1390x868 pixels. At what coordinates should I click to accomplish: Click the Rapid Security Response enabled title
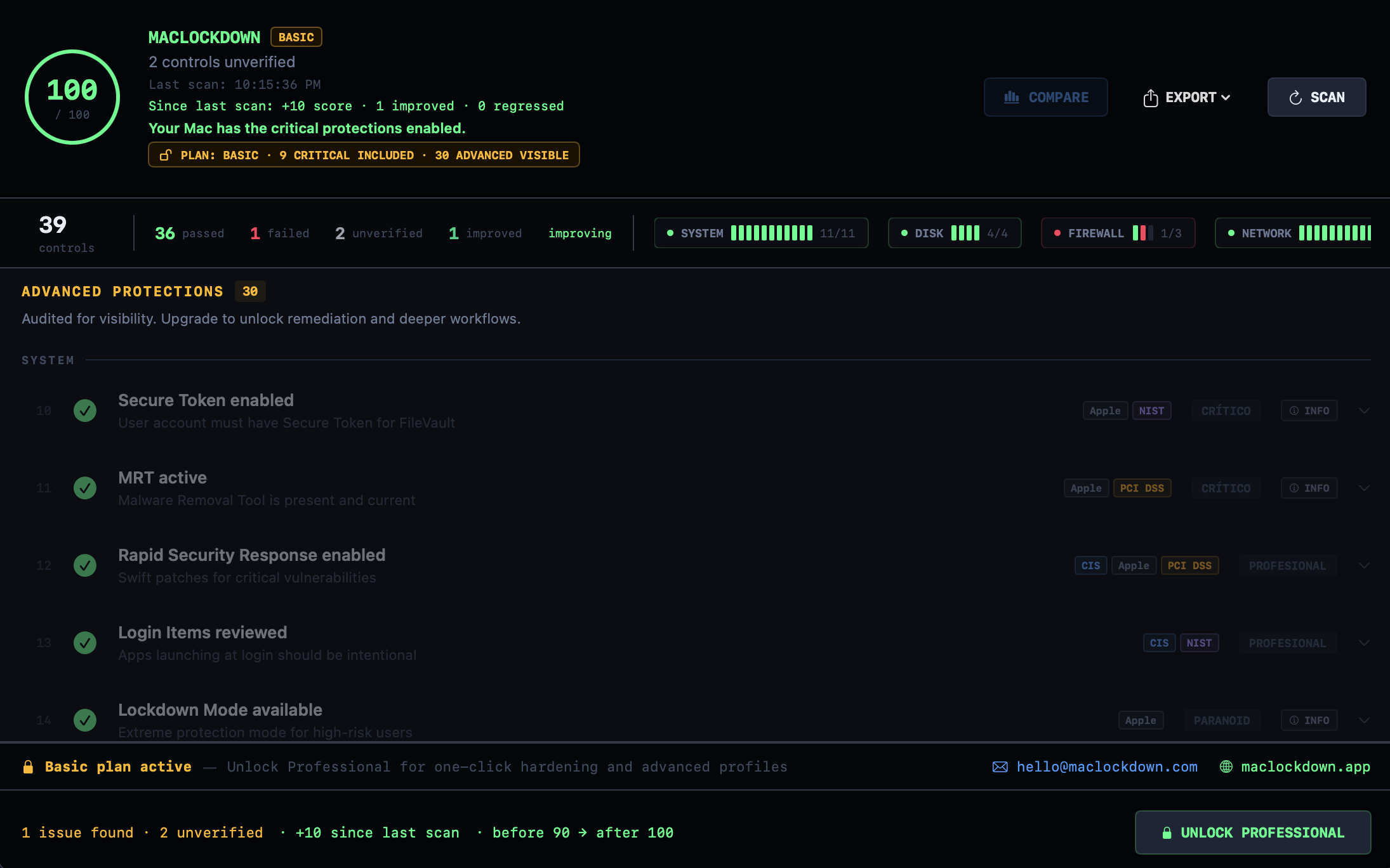[x=251, y=555]
